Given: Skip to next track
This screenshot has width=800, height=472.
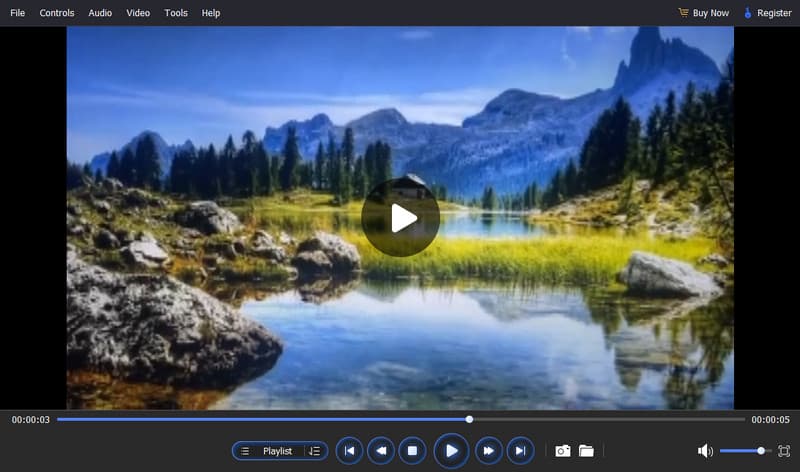Looking at the screenshot, I should [520, 451].
